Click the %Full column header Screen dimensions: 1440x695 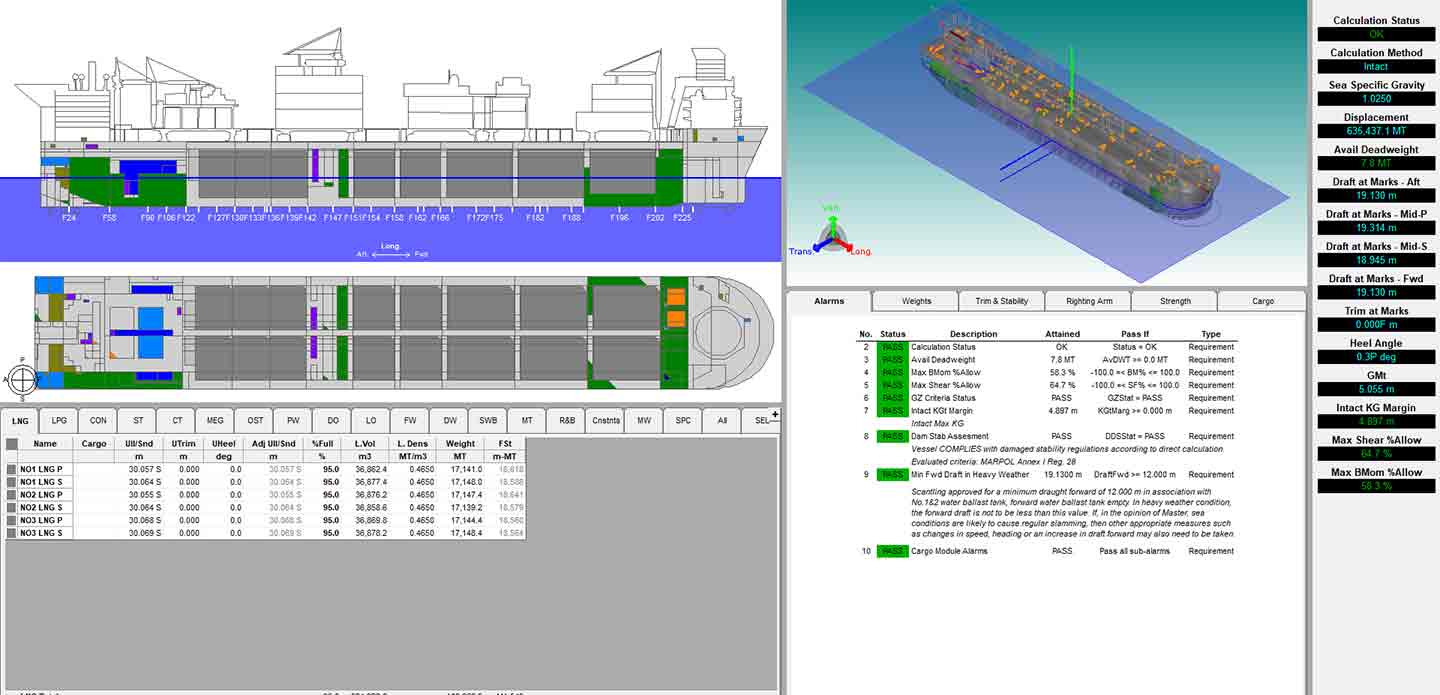pos(322,444)
